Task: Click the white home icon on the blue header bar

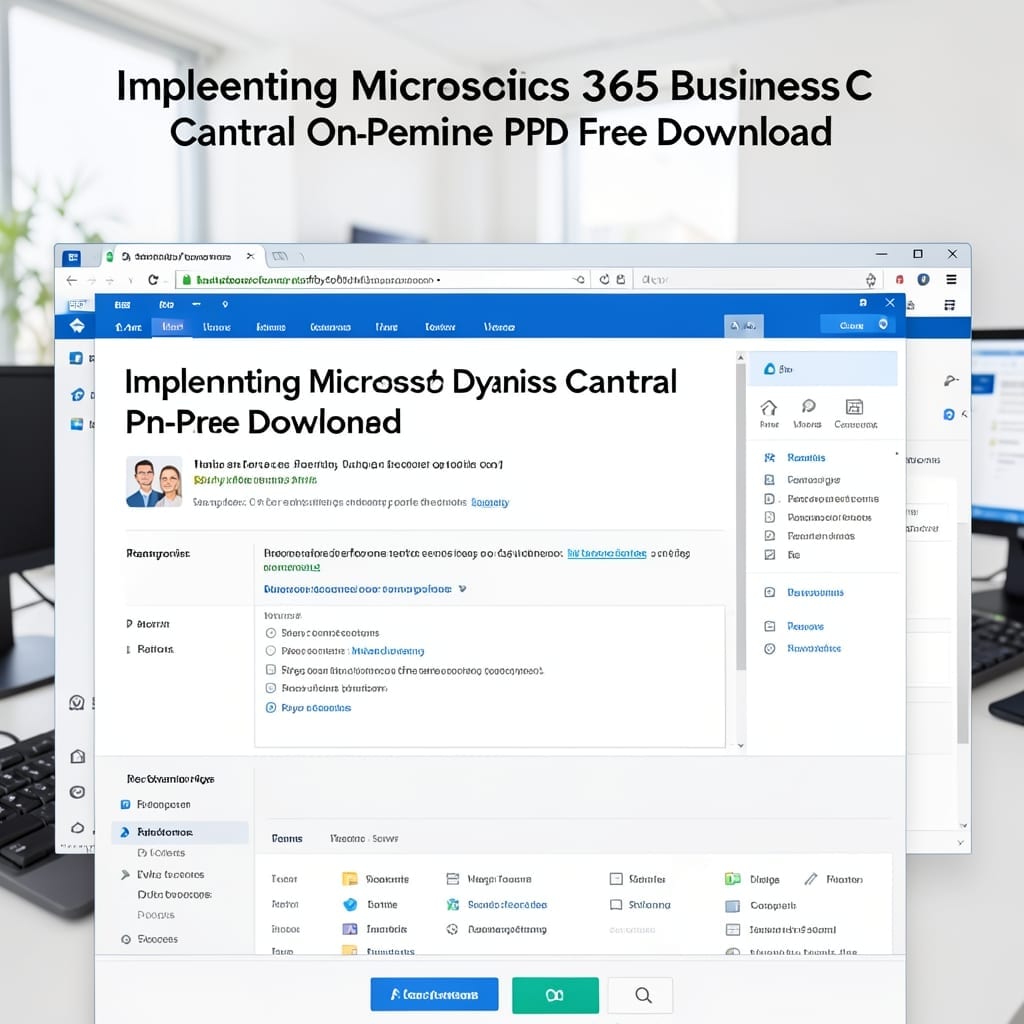Action: click(77, 325)
